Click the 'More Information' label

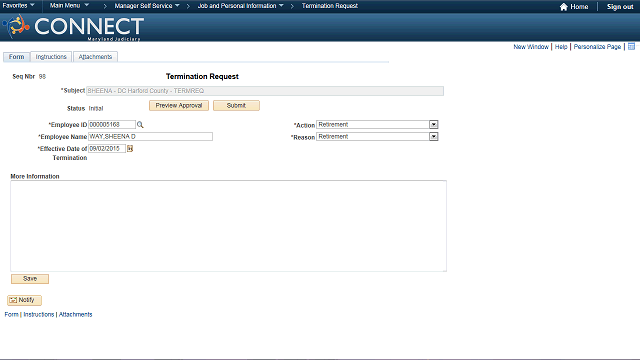click(35, 176)
